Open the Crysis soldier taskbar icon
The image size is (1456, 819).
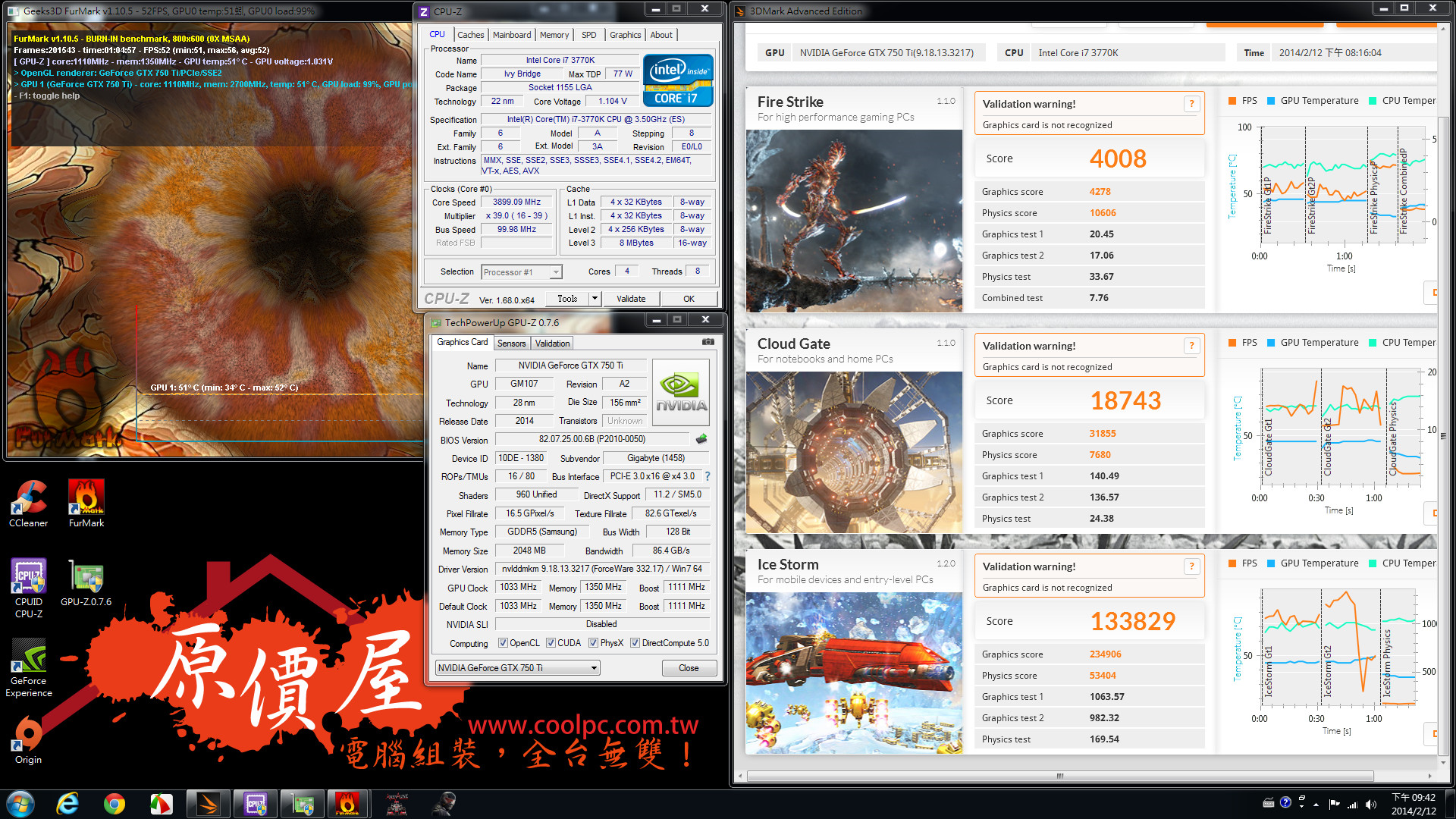pyautogui.click(x=444, y=804)
